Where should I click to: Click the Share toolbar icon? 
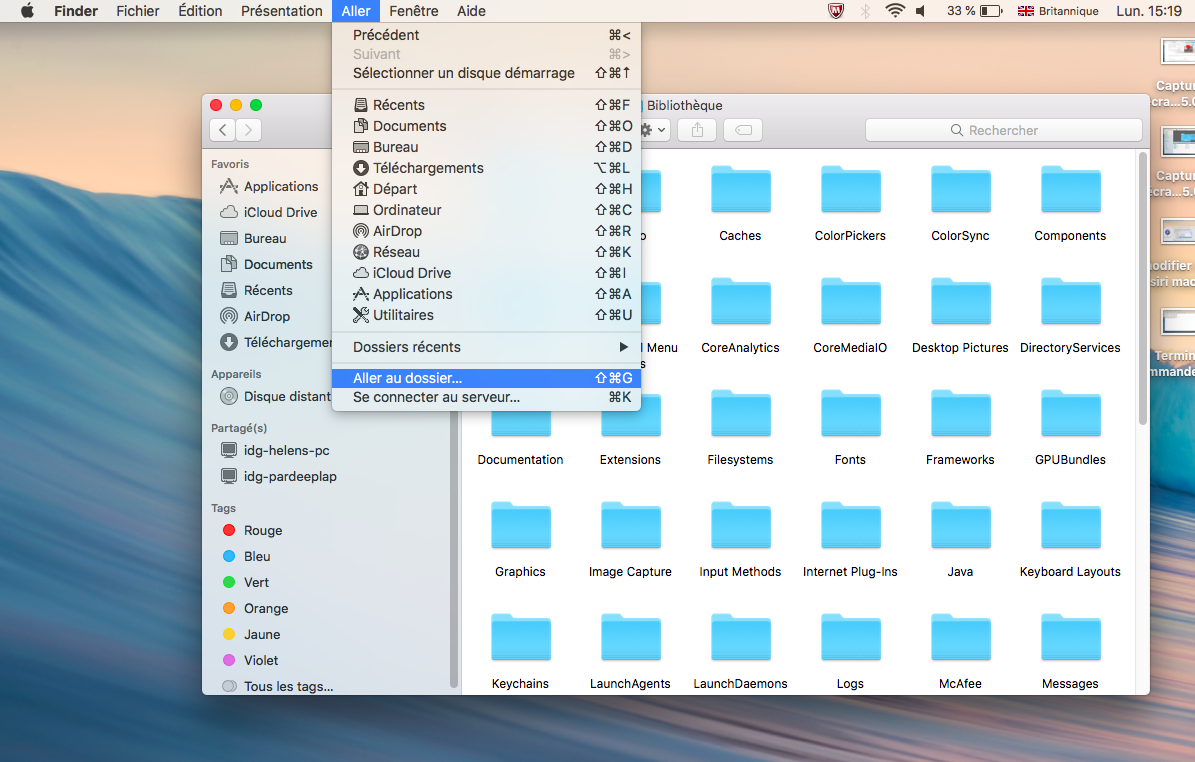(x=697, y=130)
